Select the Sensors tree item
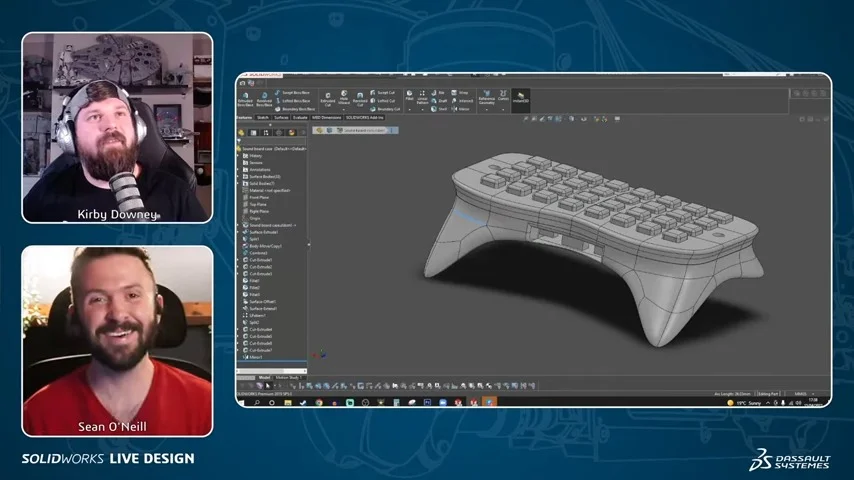 (x=253, y=163)
